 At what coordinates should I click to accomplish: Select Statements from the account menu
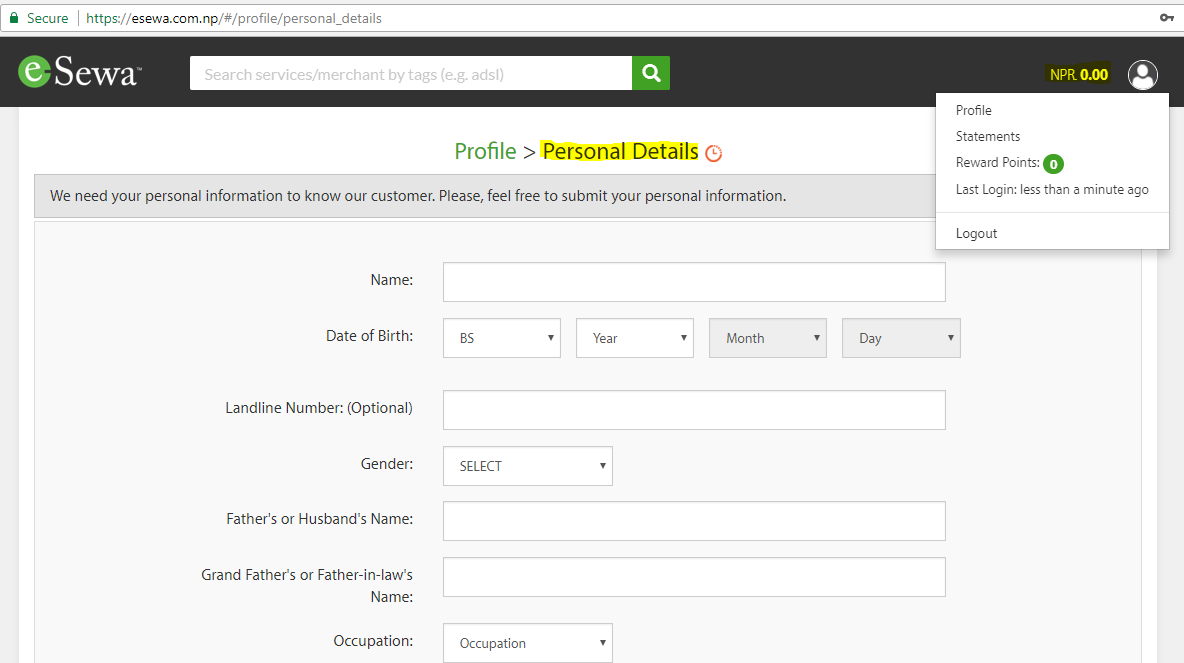(988, 136)
